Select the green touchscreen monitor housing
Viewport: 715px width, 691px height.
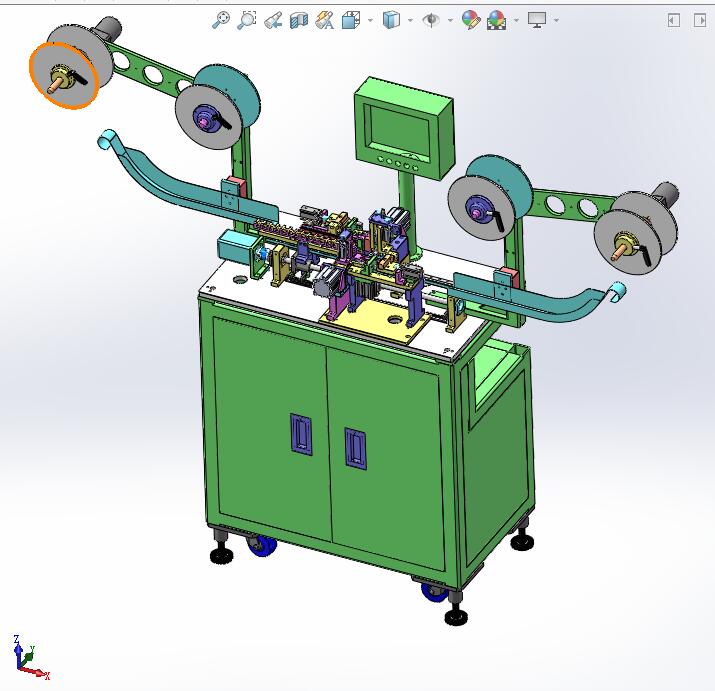[x=404, y=128]
